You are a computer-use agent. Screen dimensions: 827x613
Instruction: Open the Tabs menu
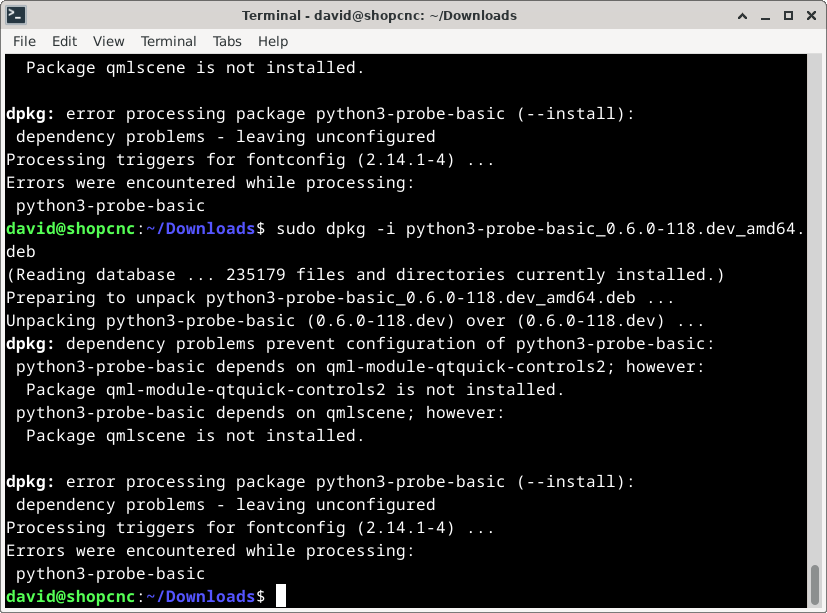coord(227,41)
